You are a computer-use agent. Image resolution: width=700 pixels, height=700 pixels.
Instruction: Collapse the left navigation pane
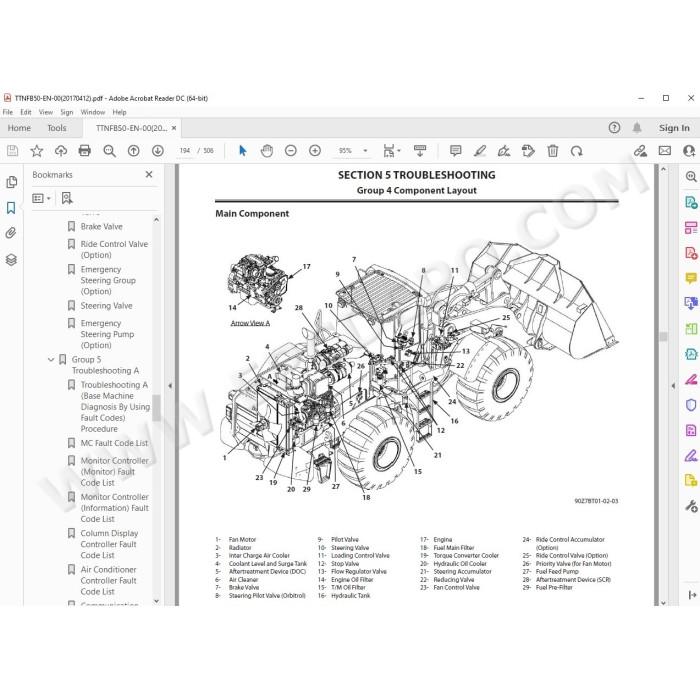[x=170, y=386]
